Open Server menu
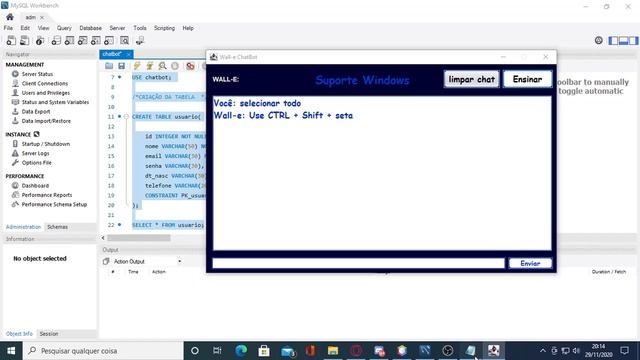 117,28
